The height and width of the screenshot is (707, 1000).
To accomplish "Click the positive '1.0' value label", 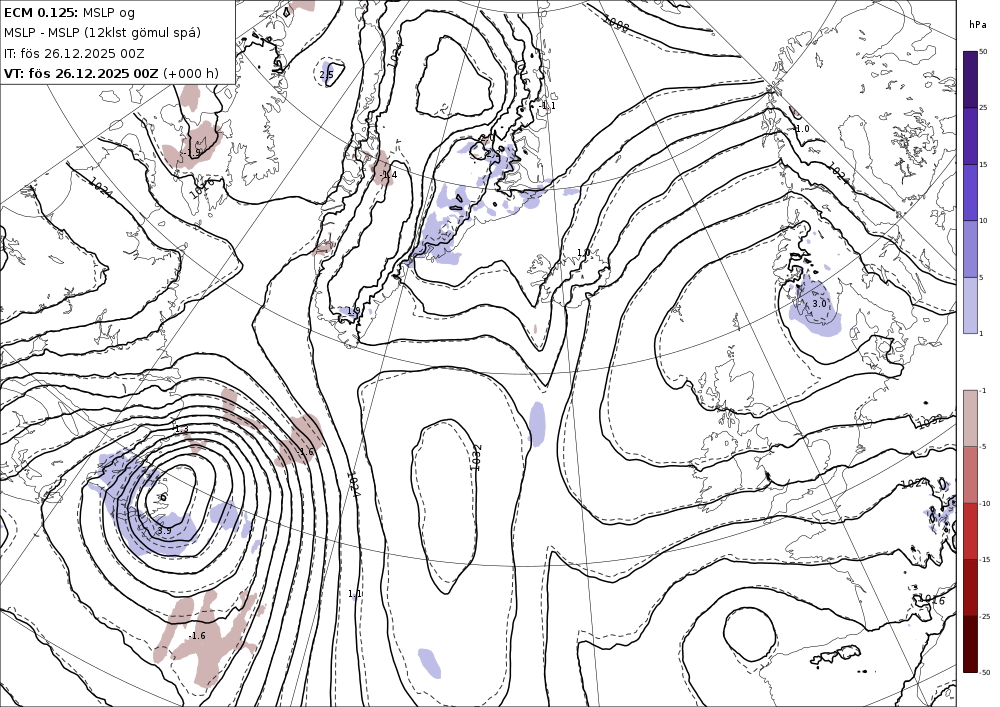I will pyautogui.click(x=584, y=253).
